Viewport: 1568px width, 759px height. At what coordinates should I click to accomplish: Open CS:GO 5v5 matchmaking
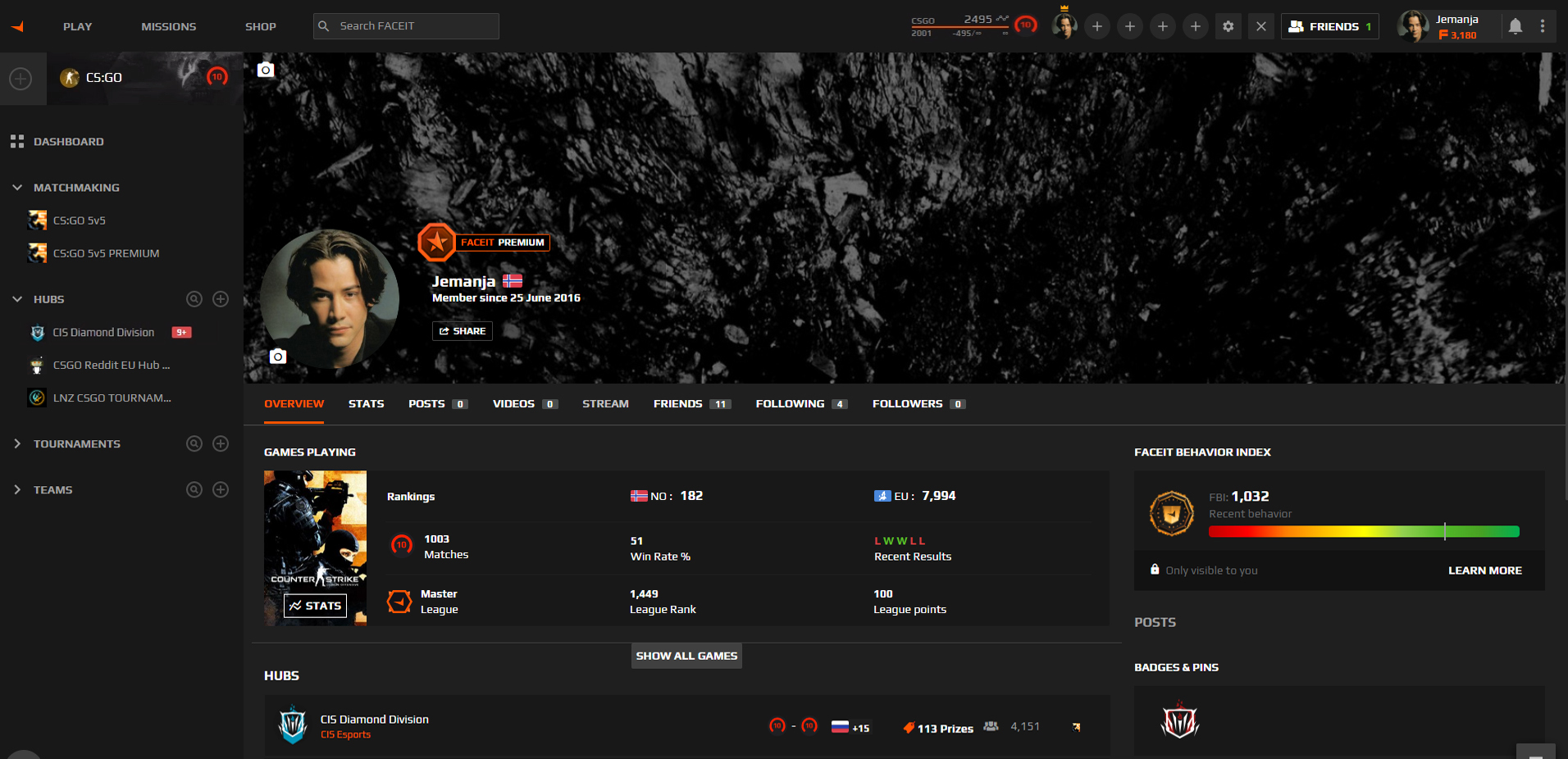[79, 220]
